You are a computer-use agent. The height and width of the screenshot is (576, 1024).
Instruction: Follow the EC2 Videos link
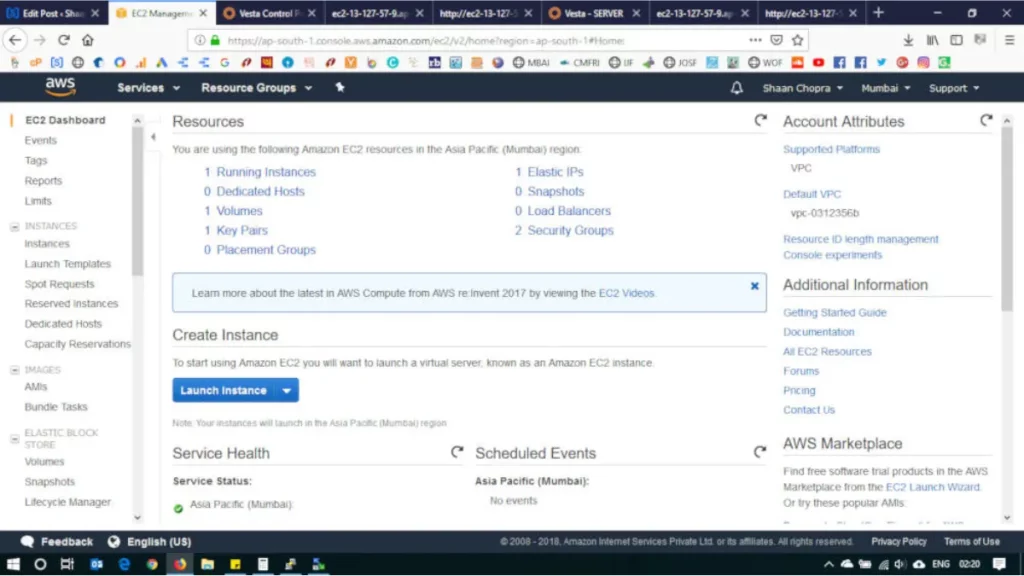[626, 293]
